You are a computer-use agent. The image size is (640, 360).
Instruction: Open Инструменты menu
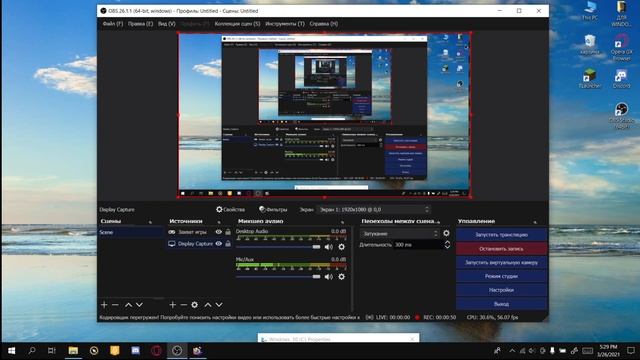[285, 24]
